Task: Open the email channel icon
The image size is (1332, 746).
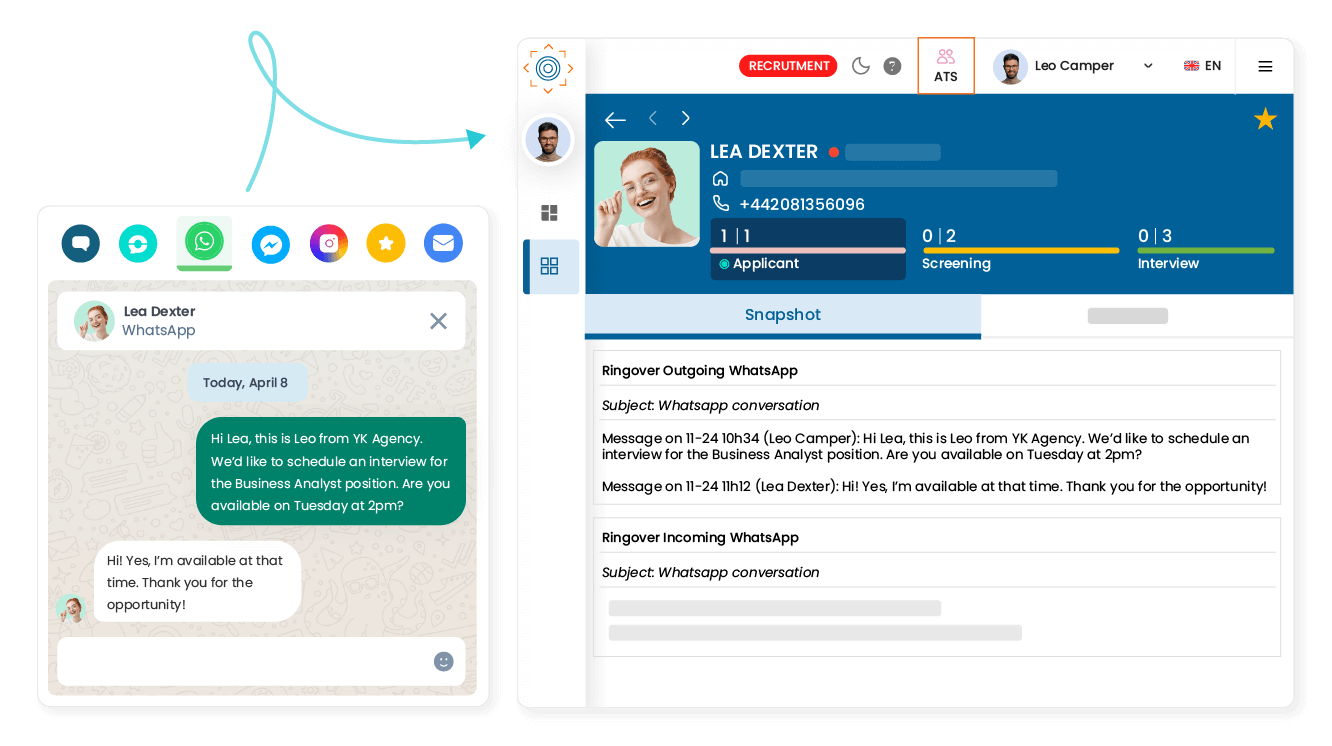Action: pyautogui.click(x=443, y=243)
